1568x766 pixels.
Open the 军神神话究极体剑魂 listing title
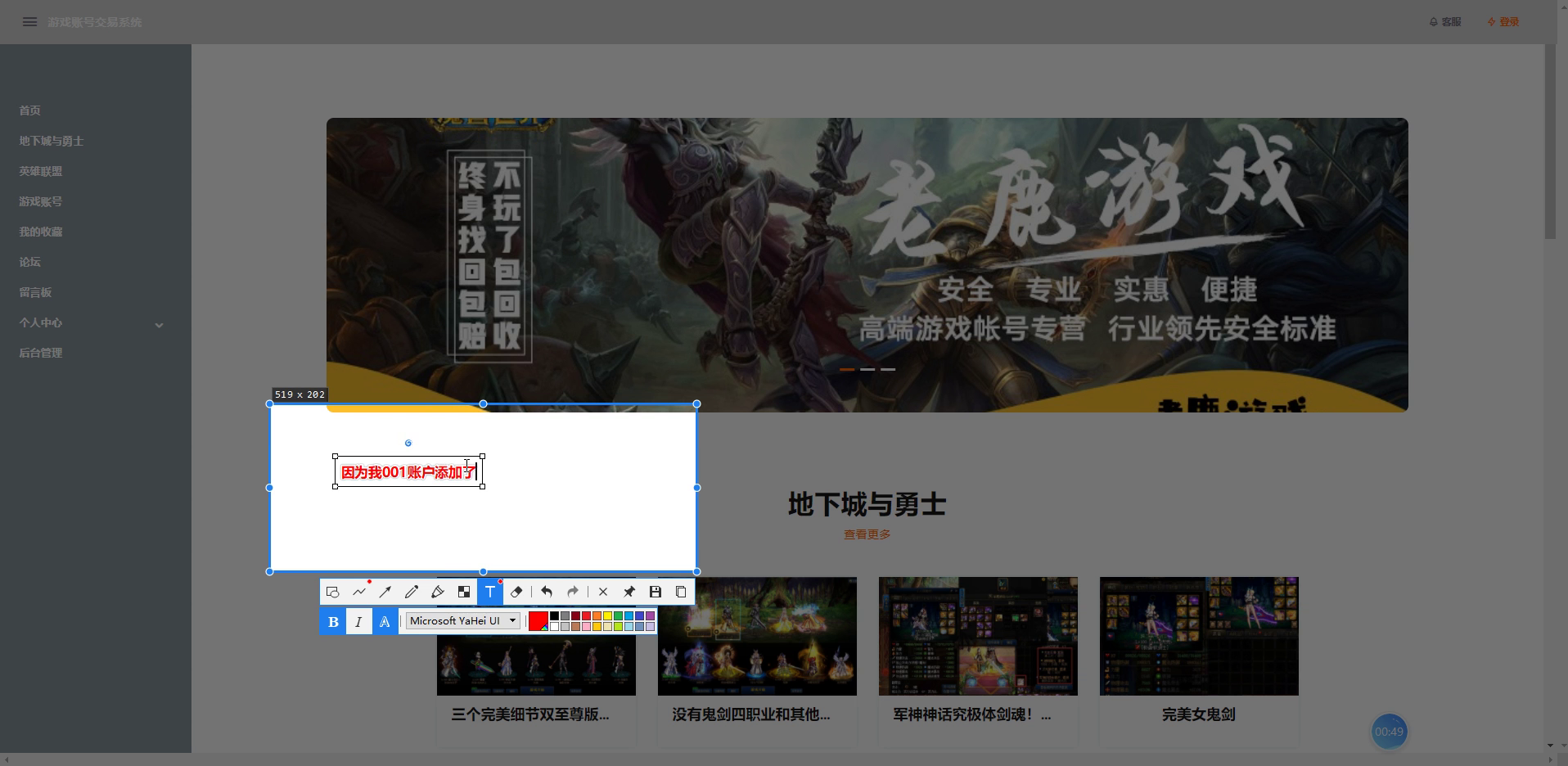[972, 714]
